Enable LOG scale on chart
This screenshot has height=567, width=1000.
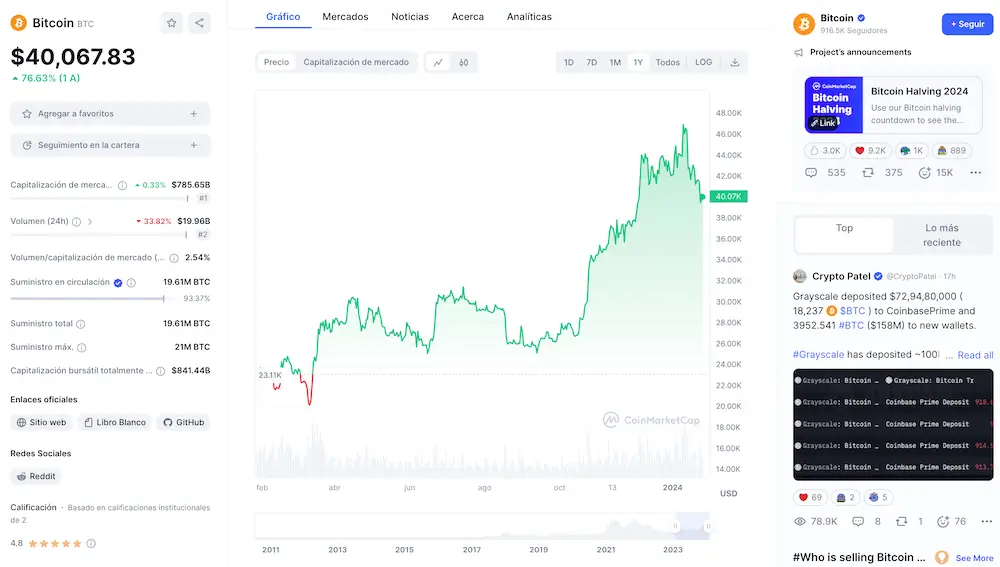point(704,62)
